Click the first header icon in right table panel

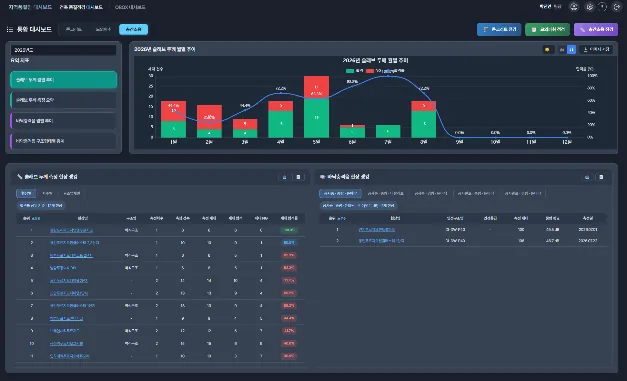coord(587,177)
